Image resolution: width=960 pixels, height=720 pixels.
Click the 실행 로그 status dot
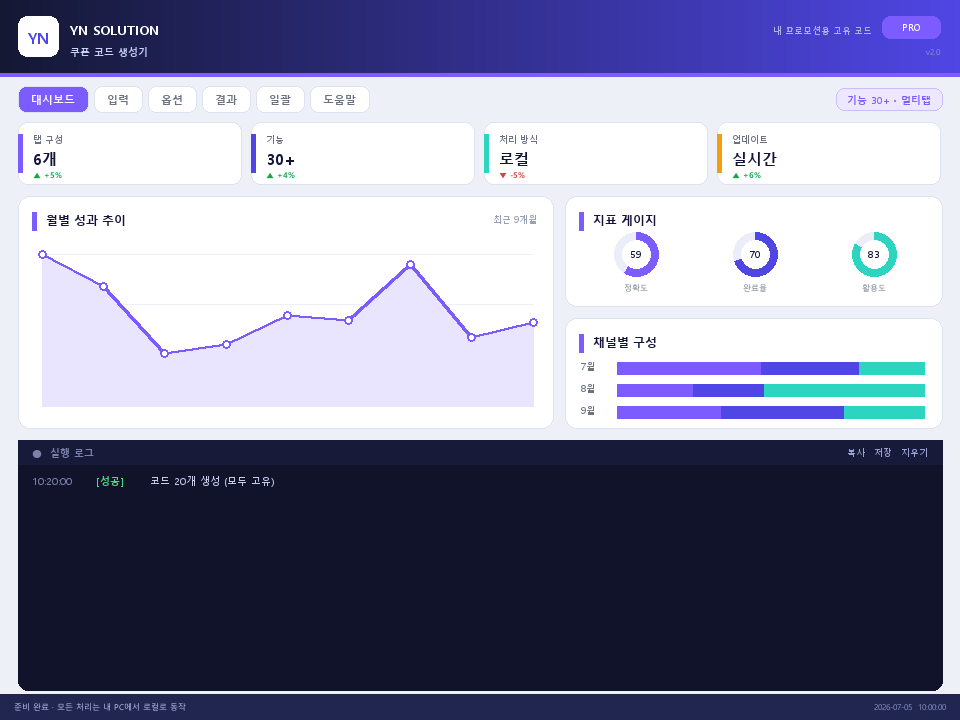37,454
